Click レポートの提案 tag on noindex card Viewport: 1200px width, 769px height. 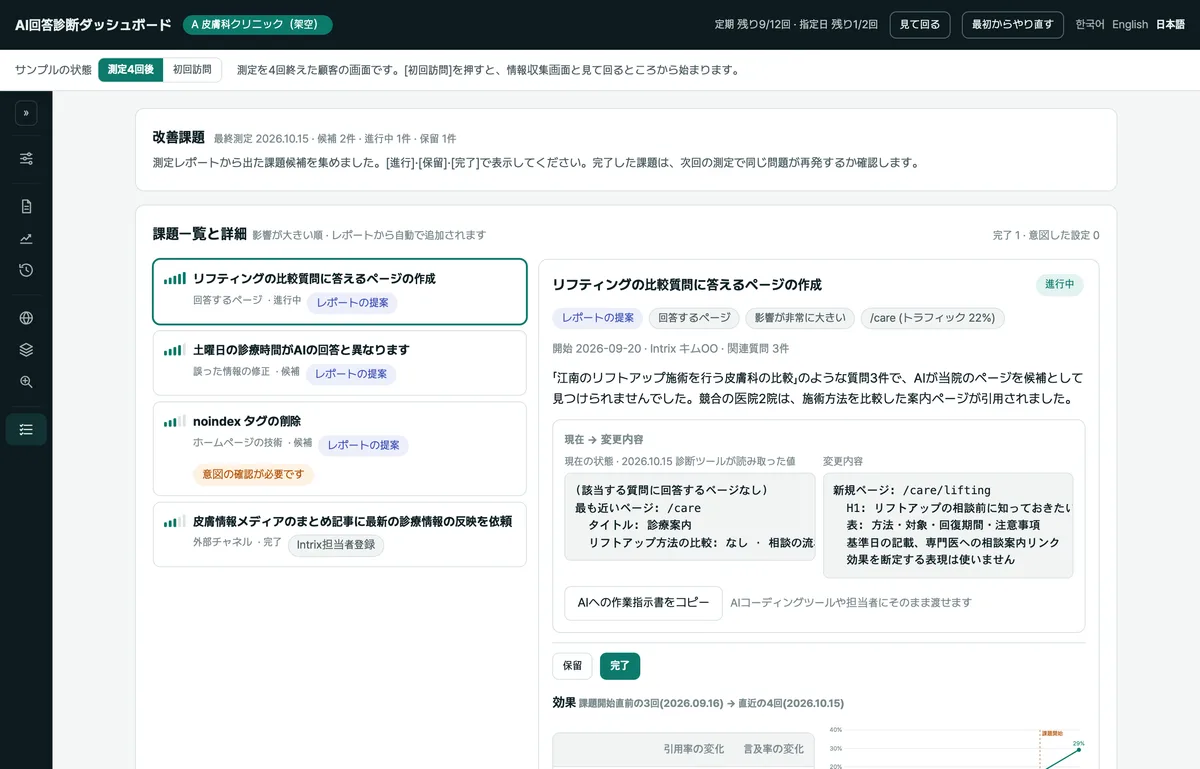[363, 445]
